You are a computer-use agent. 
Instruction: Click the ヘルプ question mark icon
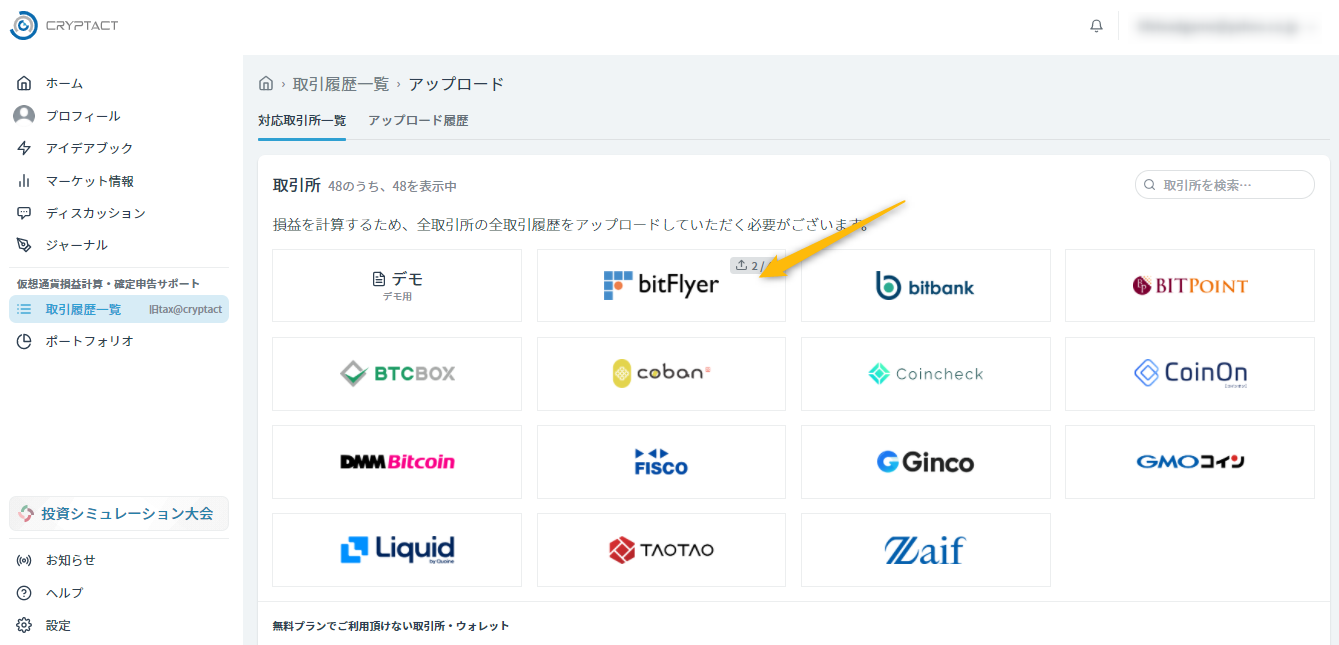point(24,593)
